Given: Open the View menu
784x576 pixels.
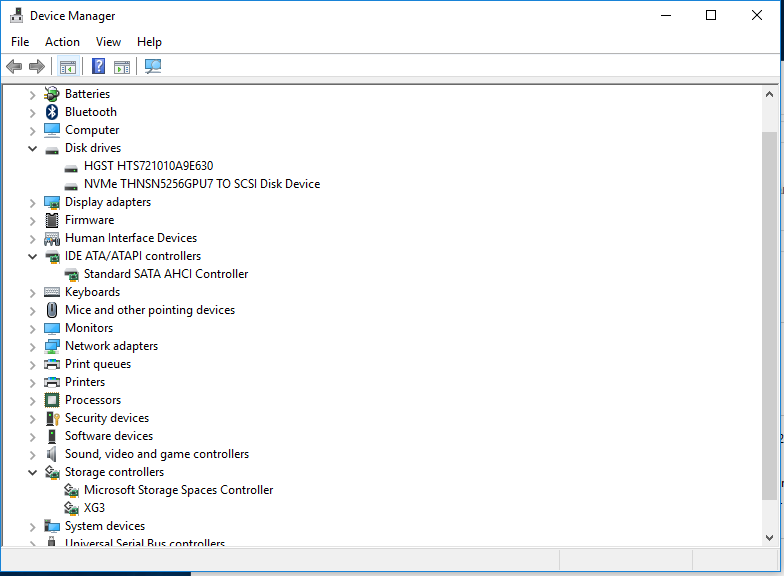Looking at the screenshot, I should click(108, 42).
